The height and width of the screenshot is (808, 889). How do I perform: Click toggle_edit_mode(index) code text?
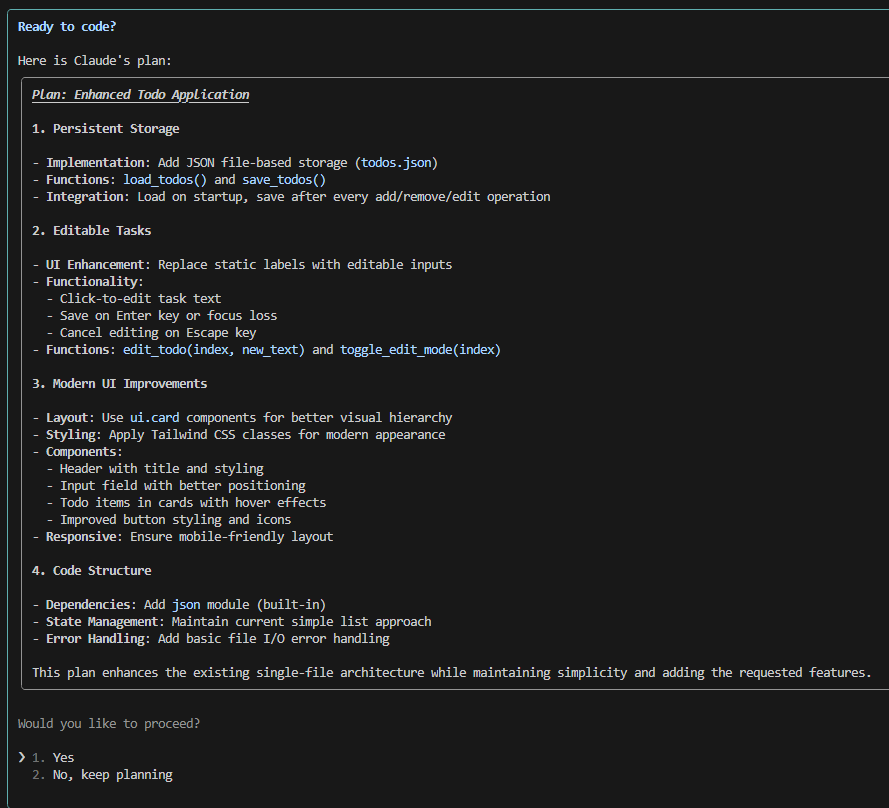(x=420, y=350)
